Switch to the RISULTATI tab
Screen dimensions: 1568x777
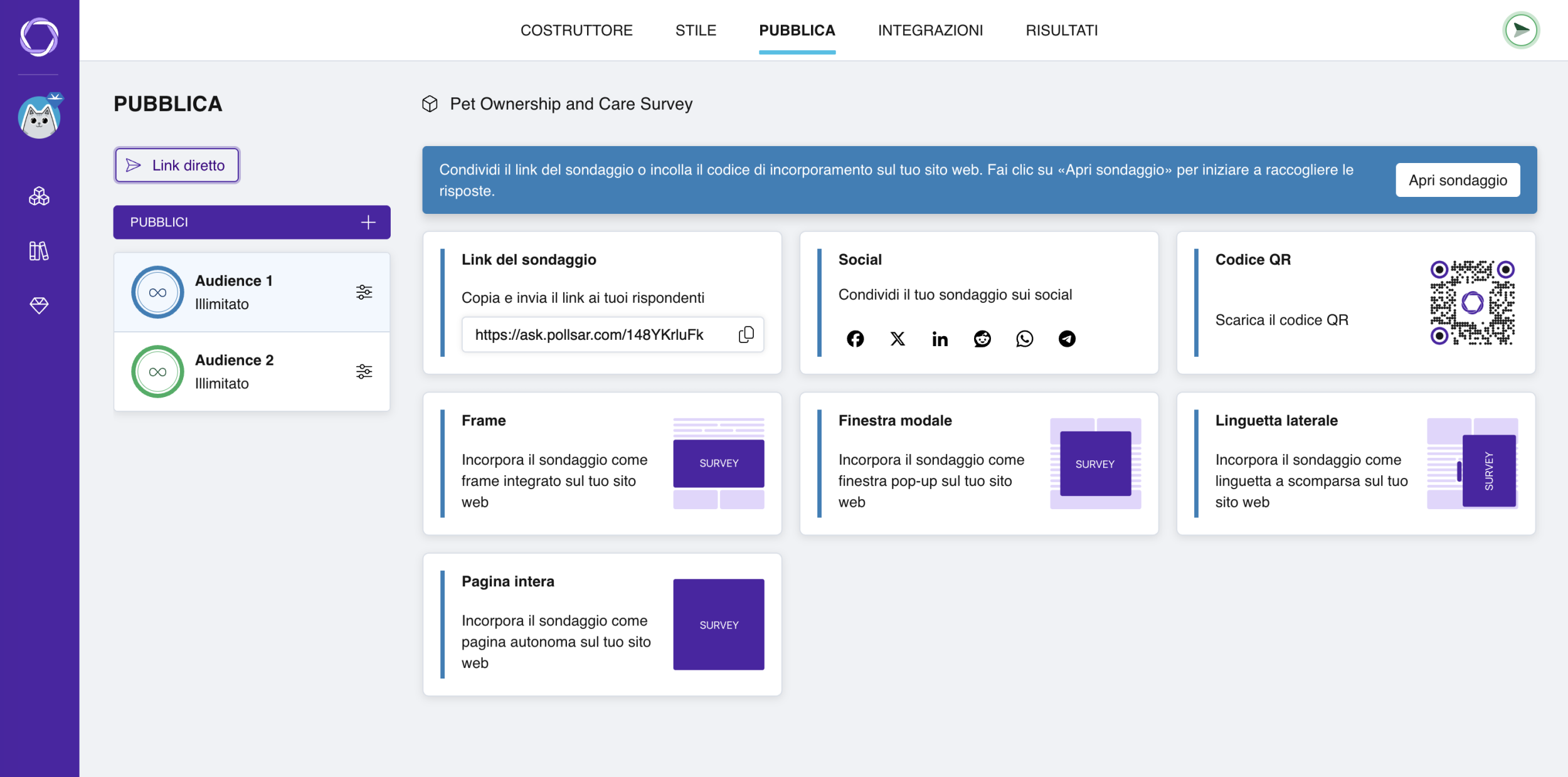coord(1061,30)
